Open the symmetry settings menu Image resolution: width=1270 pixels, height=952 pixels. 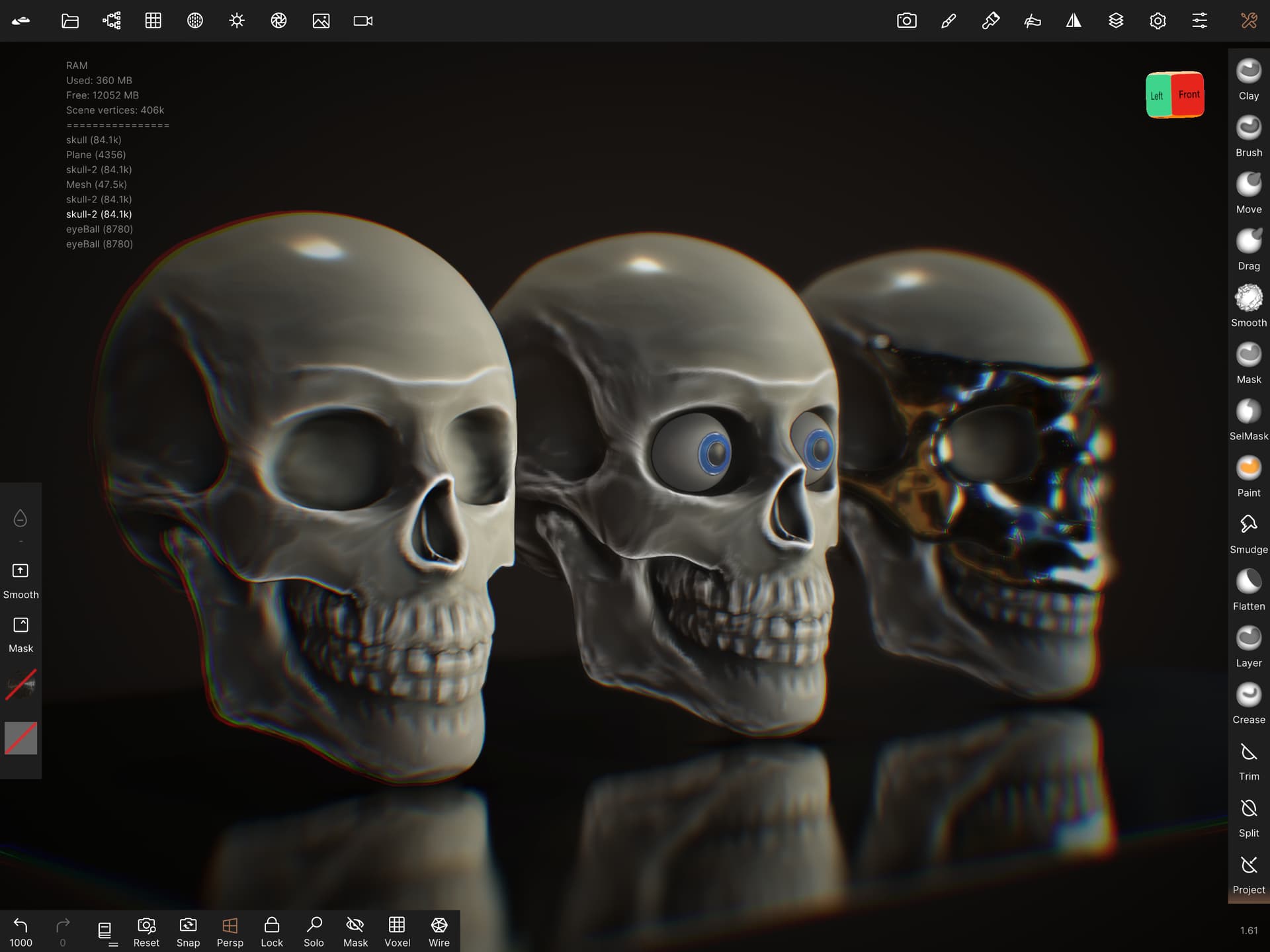[1074, 21]
